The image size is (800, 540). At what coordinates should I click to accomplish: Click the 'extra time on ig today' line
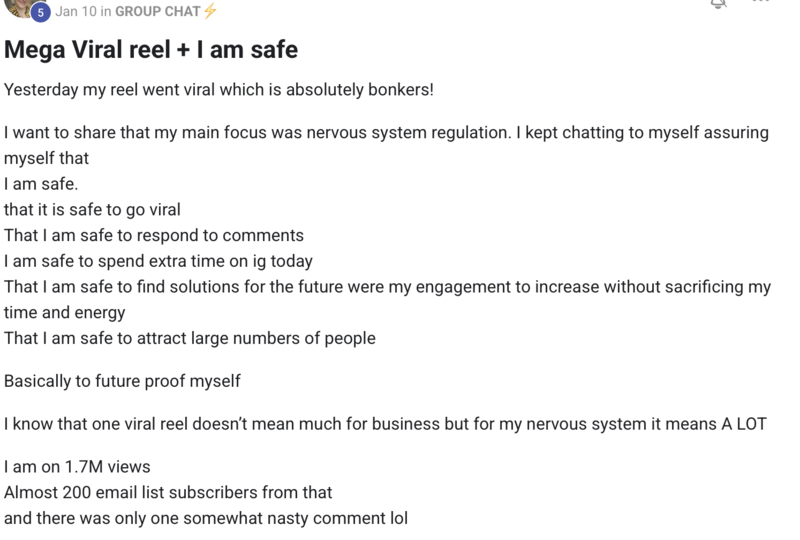pos(158,261)
